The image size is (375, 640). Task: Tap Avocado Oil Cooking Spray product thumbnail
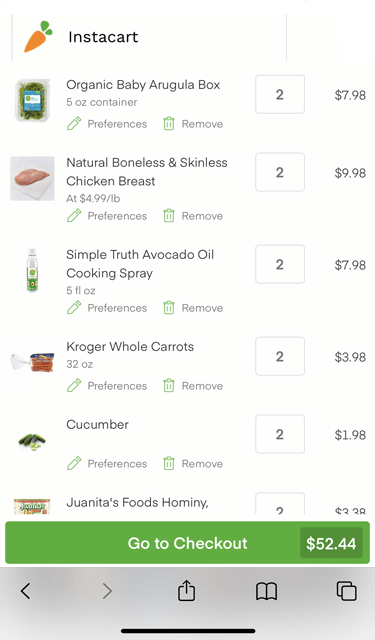(x=32, y=270)
